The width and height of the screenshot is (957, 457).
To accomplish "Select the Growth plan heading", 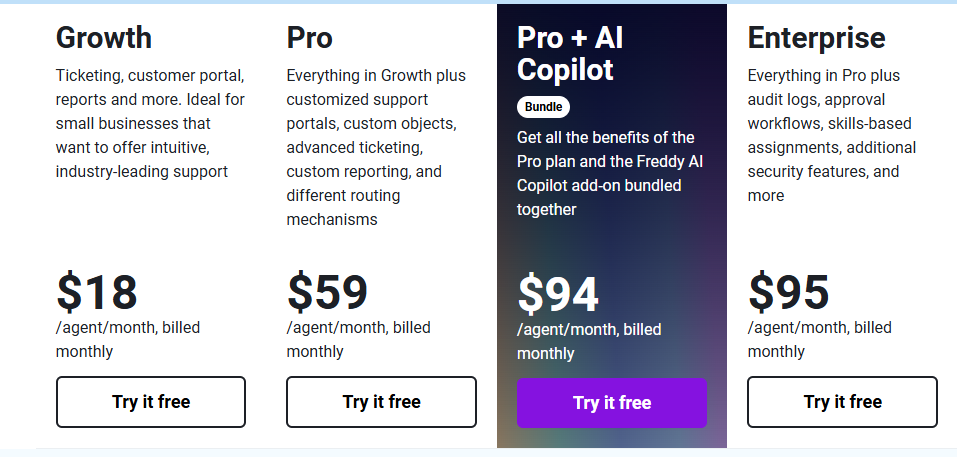I will click(x=104, y=38).
